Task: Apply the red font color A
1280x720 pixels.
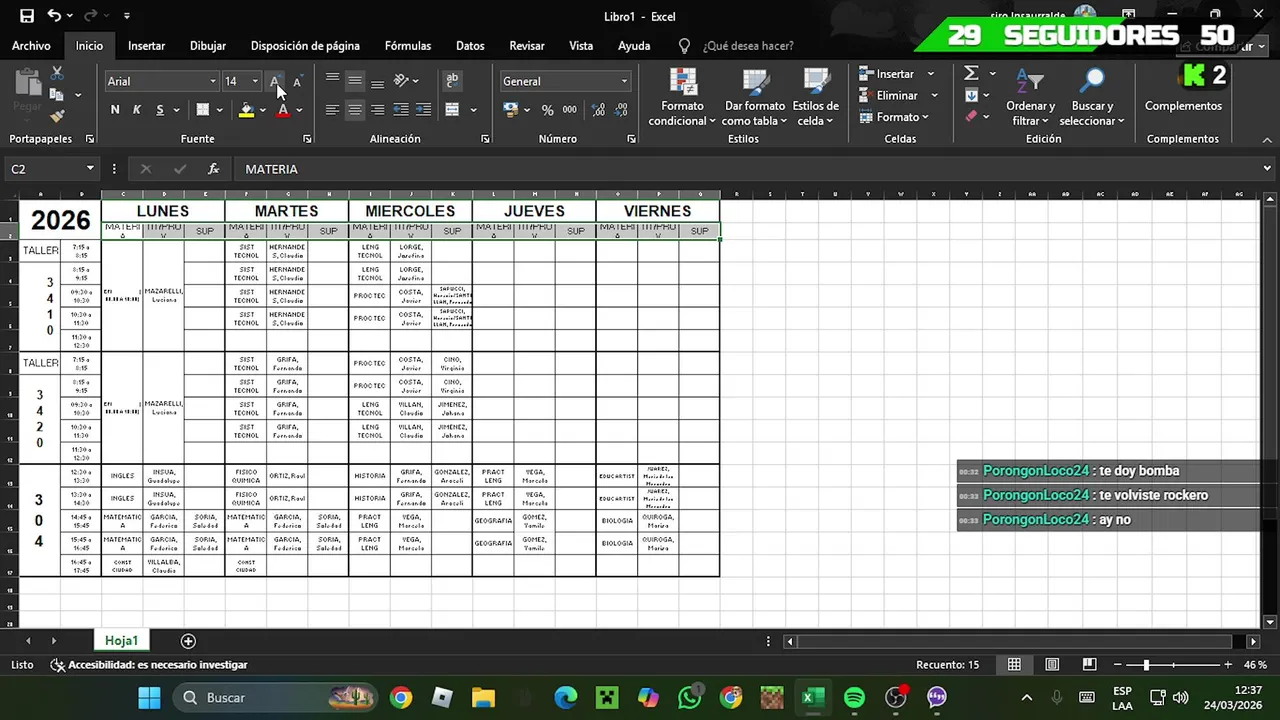Action: [283, 110]
